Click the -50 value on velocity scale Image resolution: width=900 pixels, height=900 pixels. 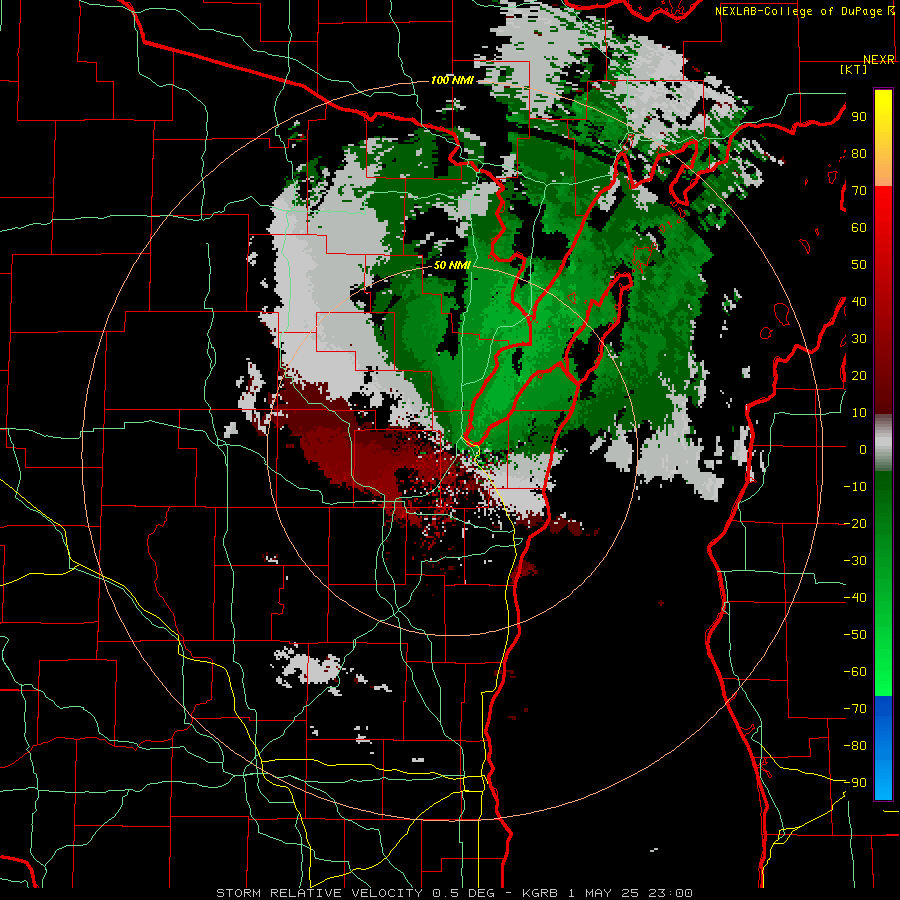[x=855, y=635]
